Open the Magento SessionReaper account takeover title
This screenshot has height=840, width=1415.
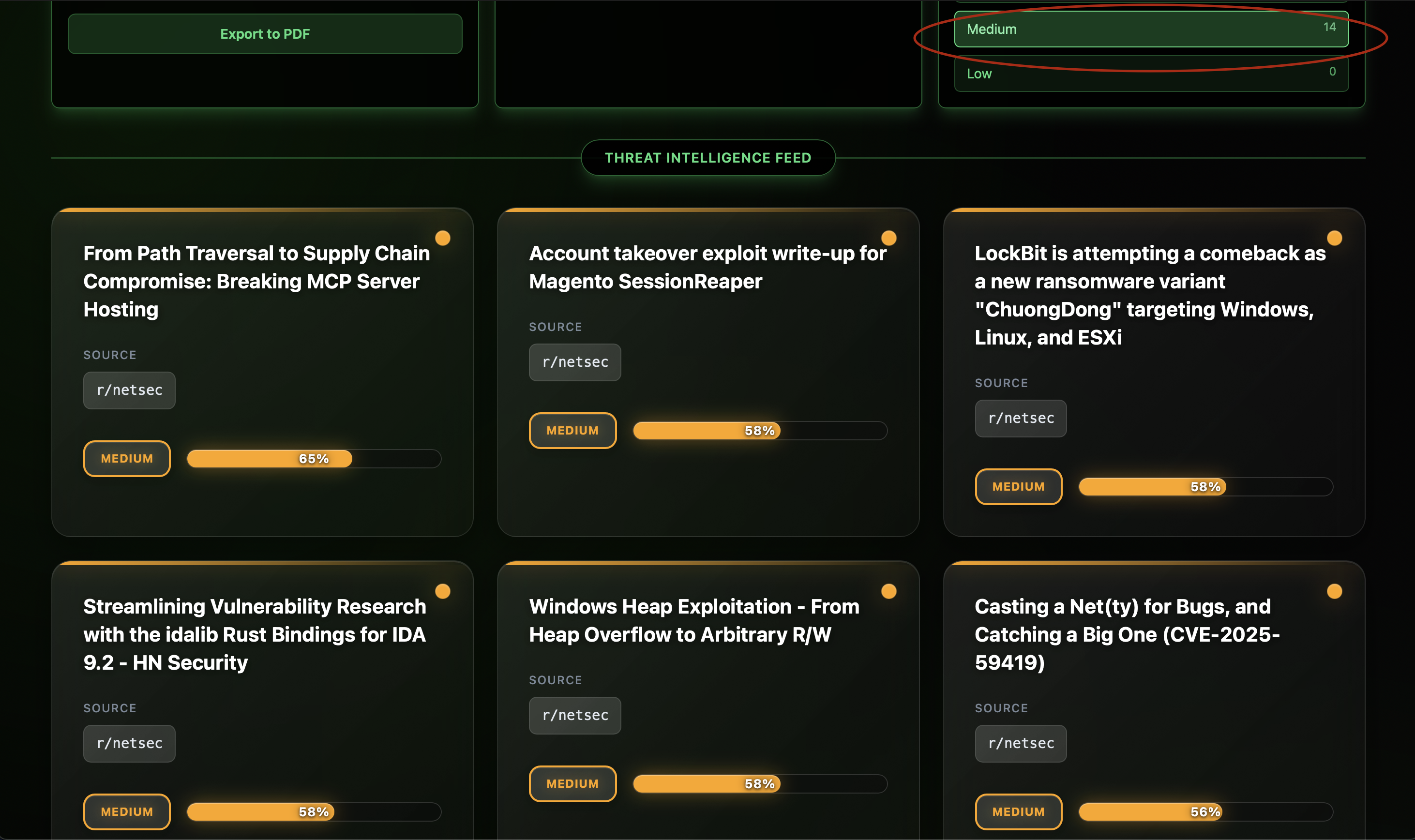pyautogui.click(x=707, y=267)
